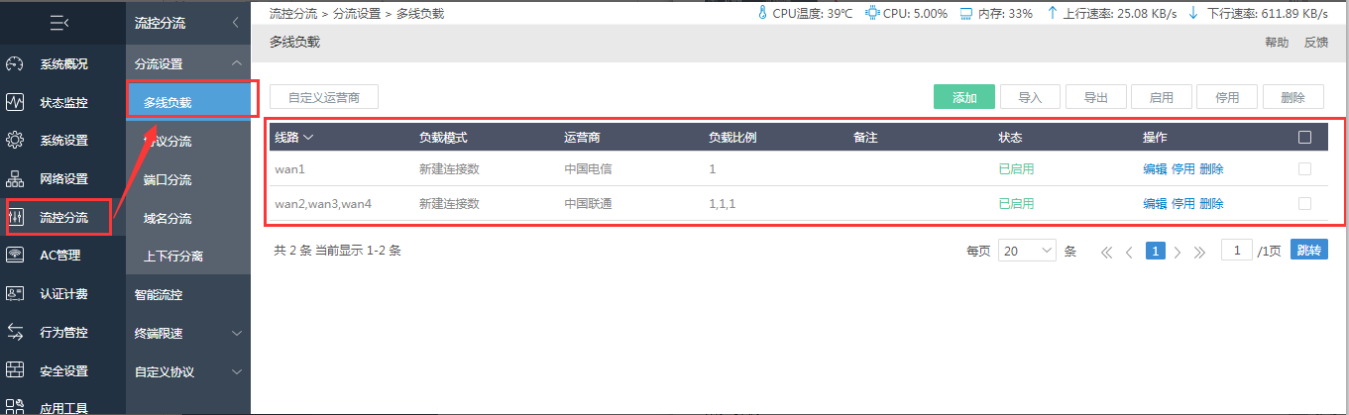Click the CPU usage chip icon
Image resolution: width=1349 pixels, height=415 pixels.
(x=872, y=13)
